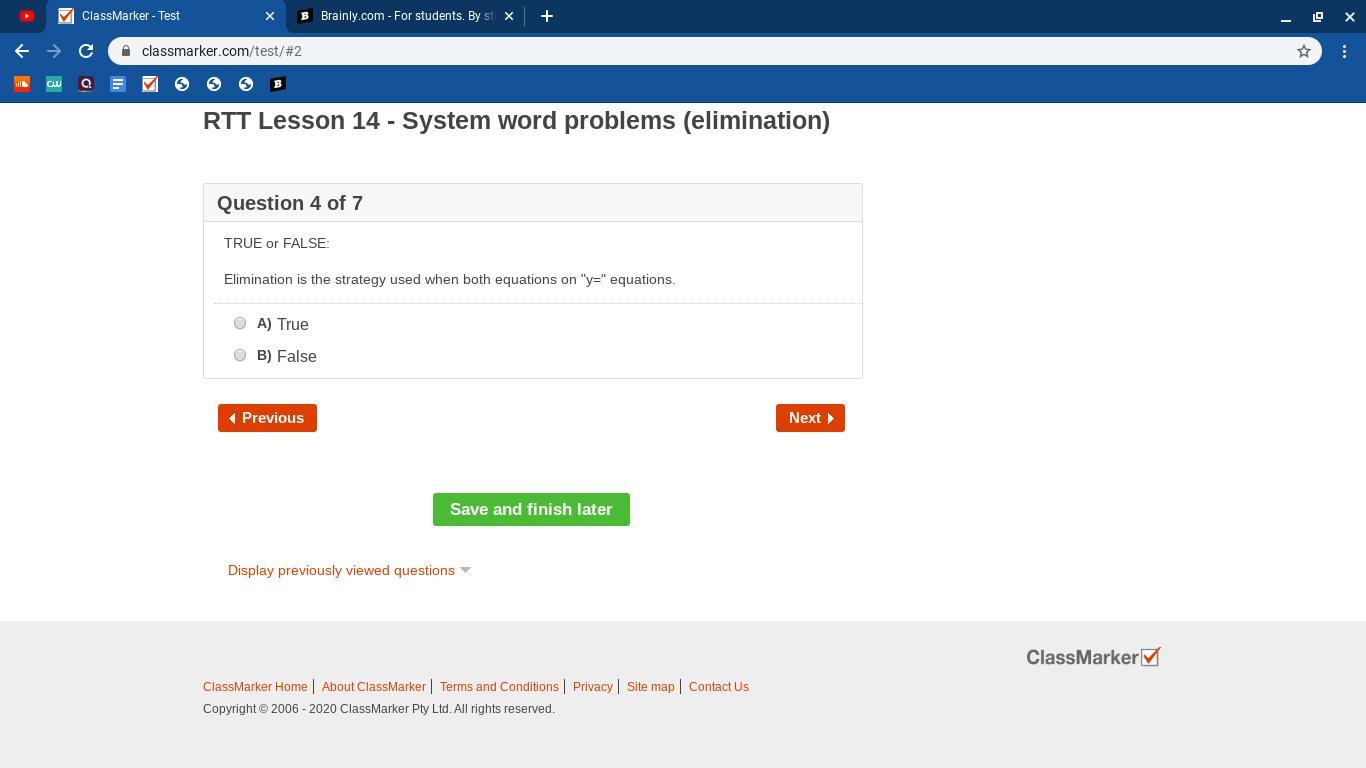Screen dimensions: 1366x768
Task: Select answer A) True
Action: [240, 323]
